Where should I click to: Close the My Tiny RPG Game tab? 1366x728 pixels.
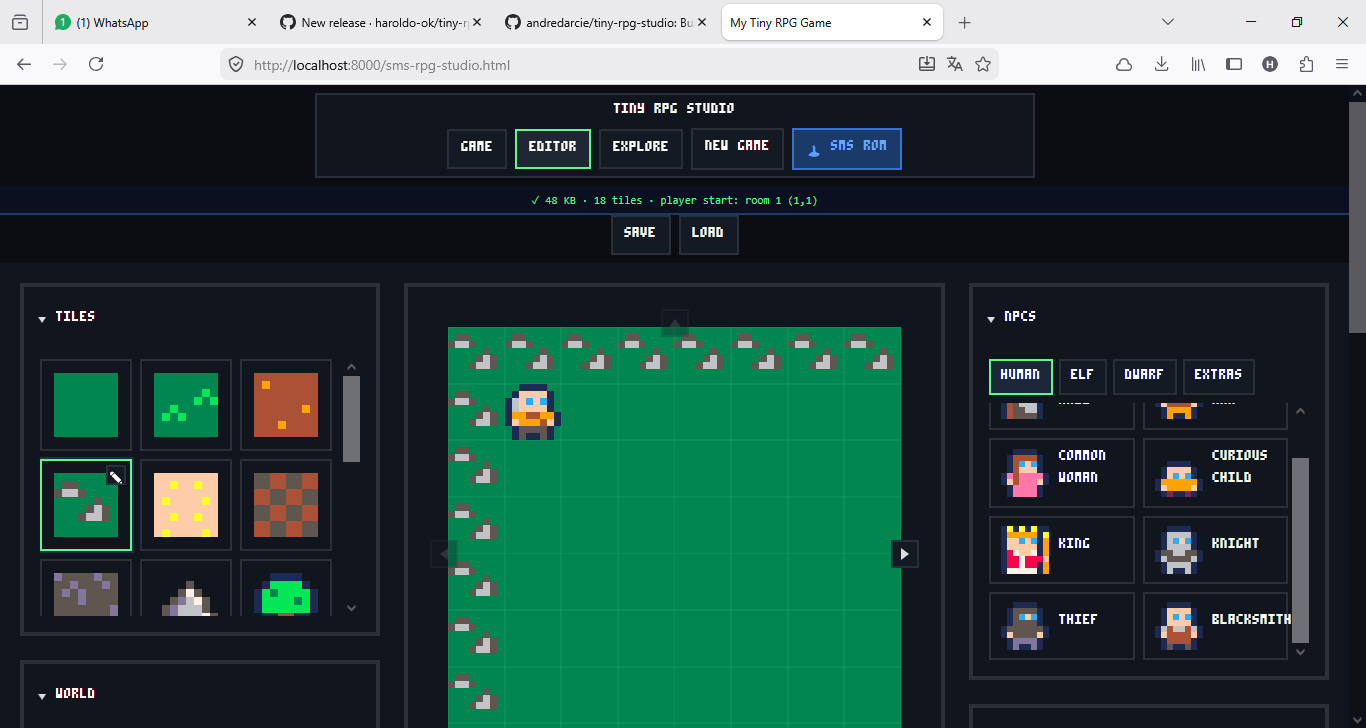927,22
